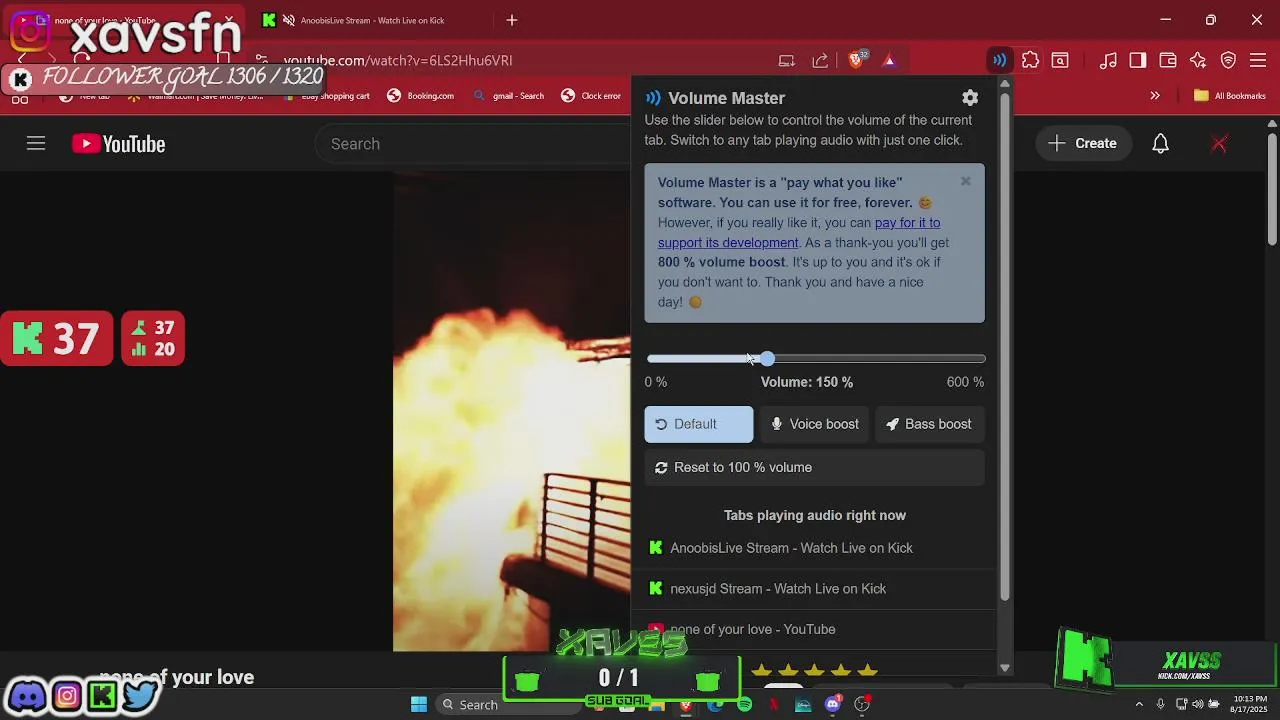The image size is (1280, 720).
Task: Open Windows Start menu
Action: pos(419,705)
